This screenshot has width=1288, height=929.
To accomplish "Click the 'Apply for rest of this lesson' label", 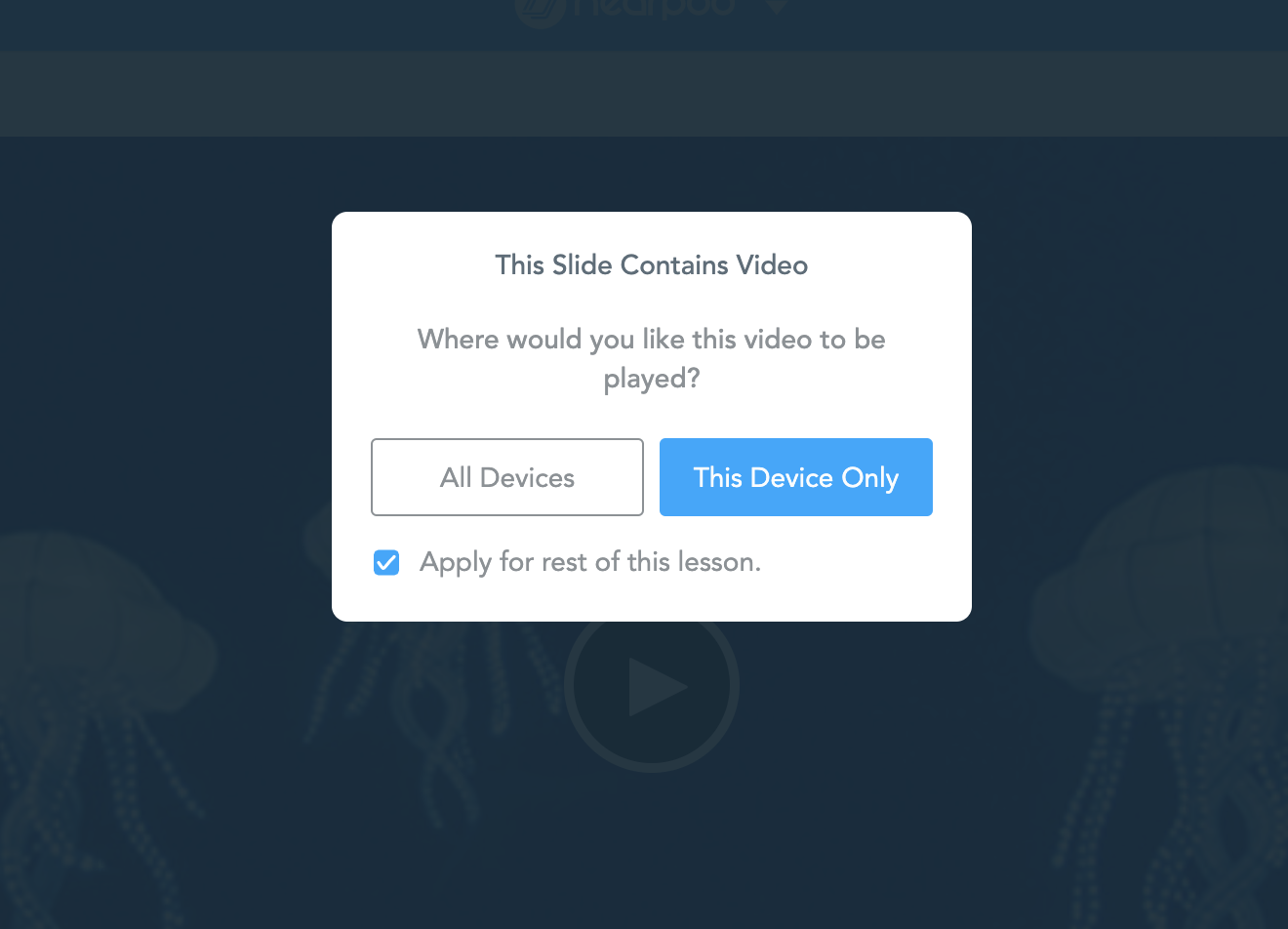I will (590, 562).
